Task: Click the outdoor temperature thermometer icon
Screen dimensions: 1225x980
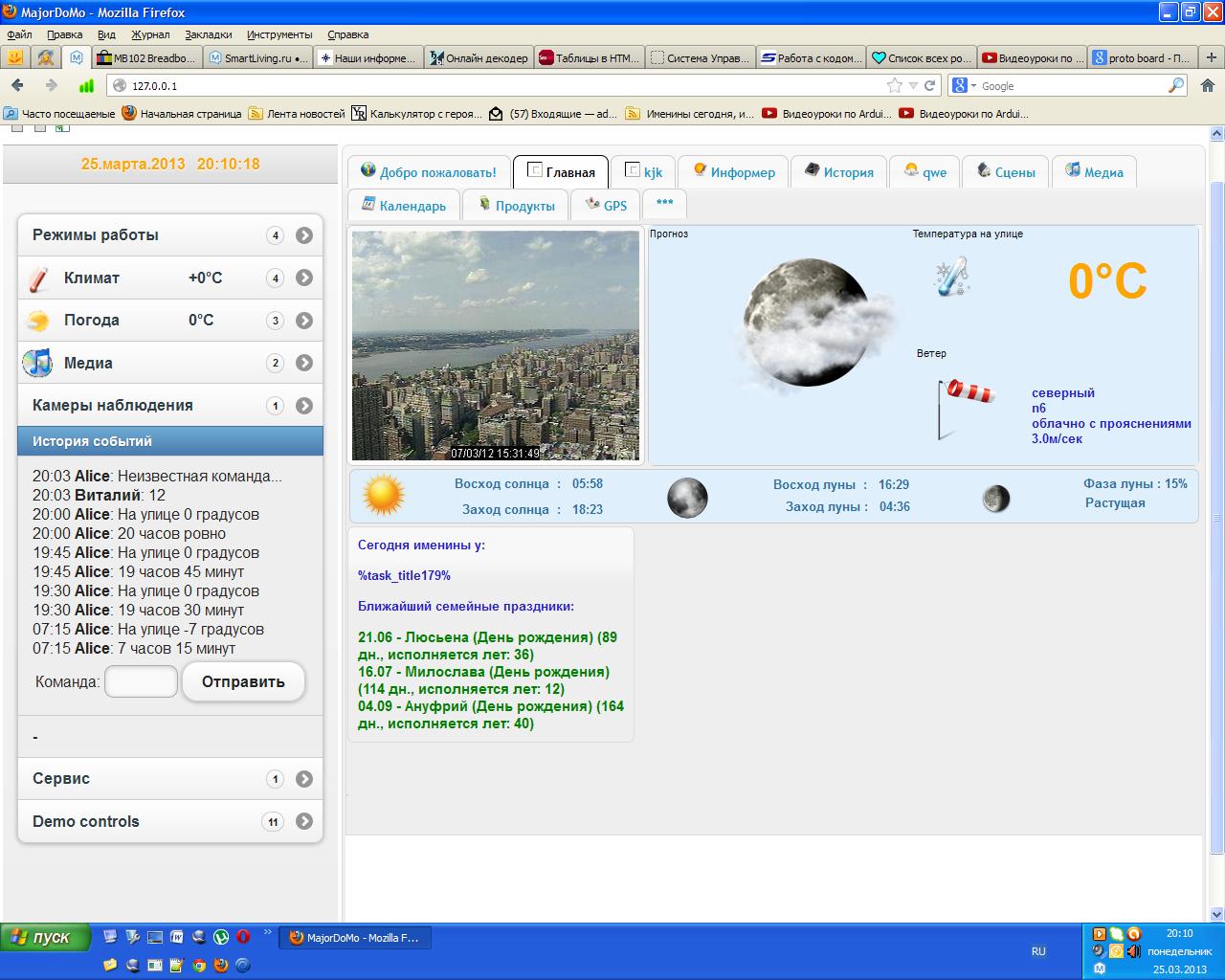Action: click(951, 278)
